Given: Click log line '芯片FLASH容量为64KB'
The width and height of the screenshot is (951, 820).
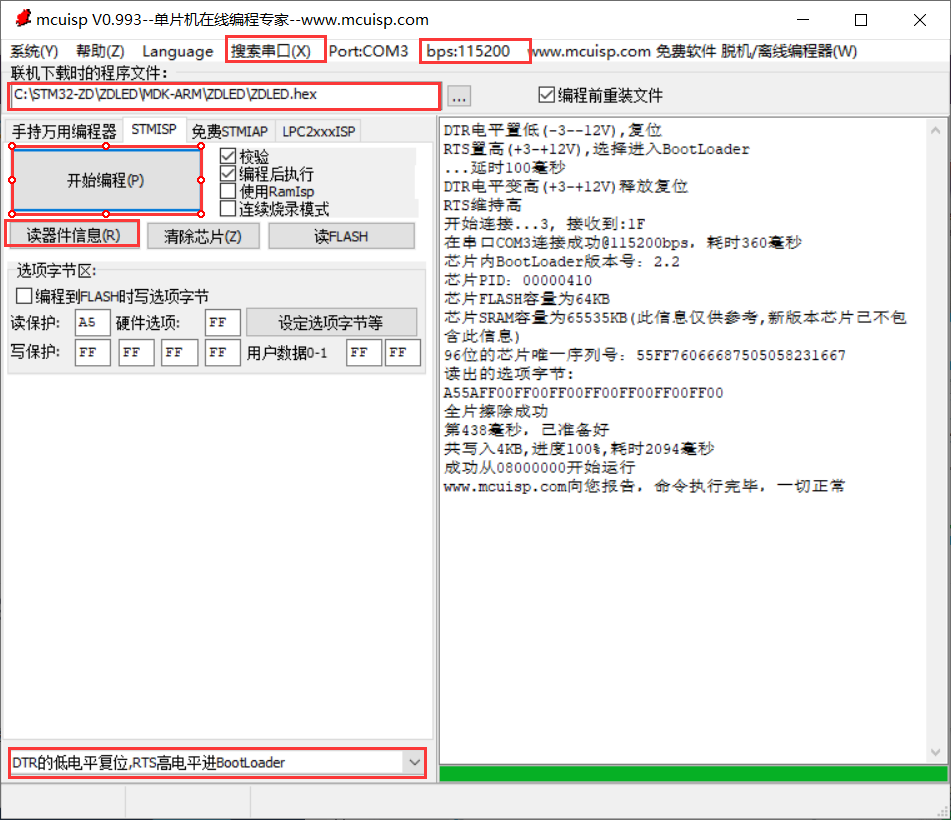Looking at the screenshot, I should (526, 299).
